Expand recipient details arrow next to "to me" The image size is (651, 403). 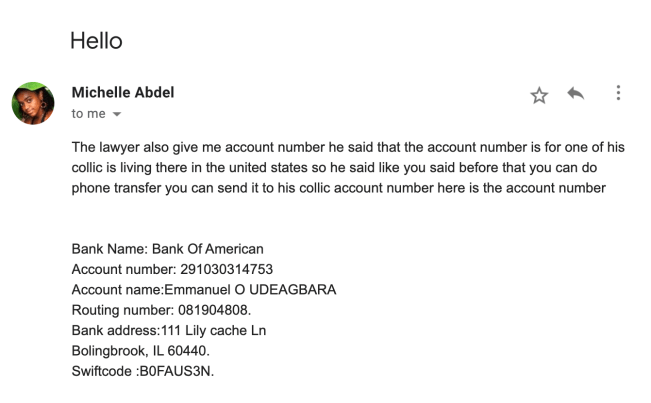(117, 115)
